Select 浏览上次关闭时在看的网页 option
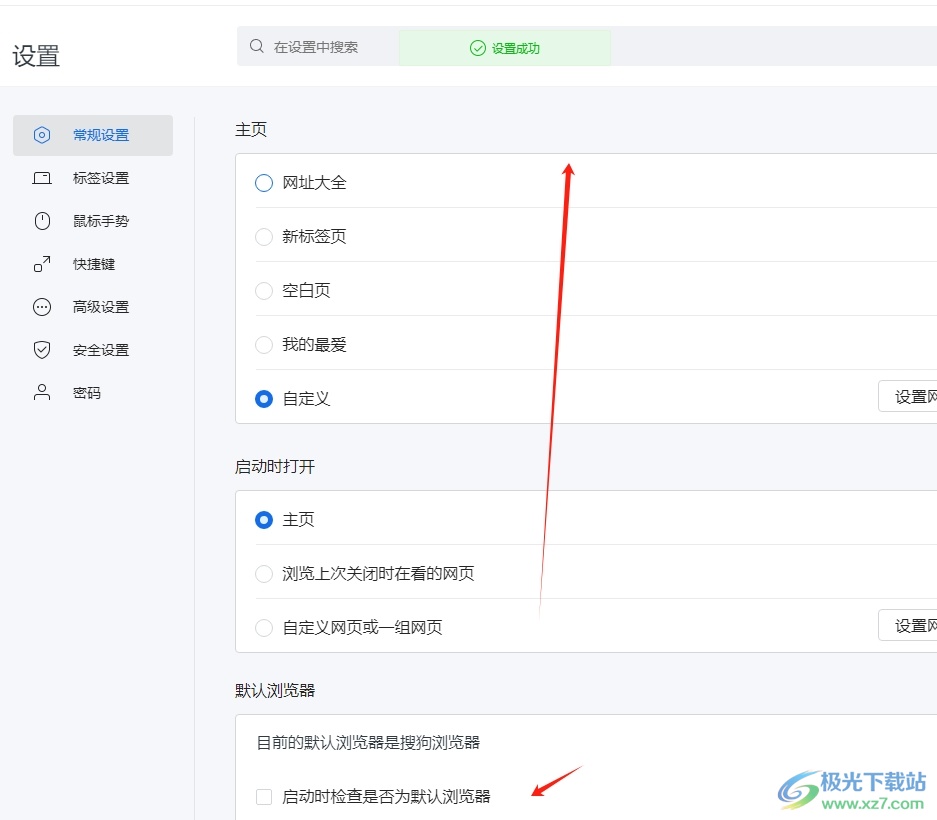This screenshot has height=820, width=937. click(264, 574)
